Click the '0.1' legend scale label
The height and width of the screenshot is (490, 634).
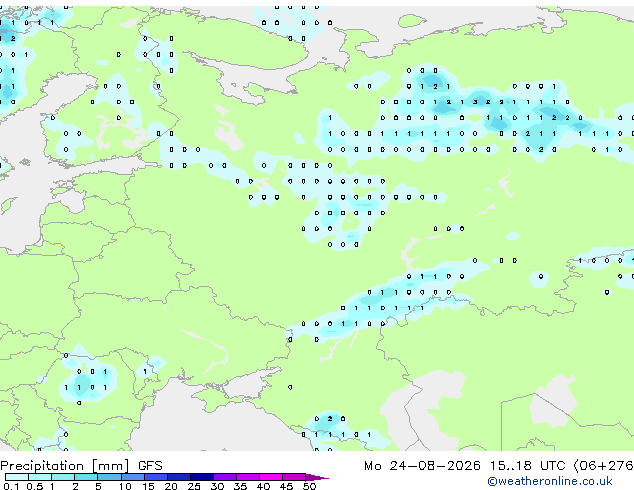click(11, 486)
